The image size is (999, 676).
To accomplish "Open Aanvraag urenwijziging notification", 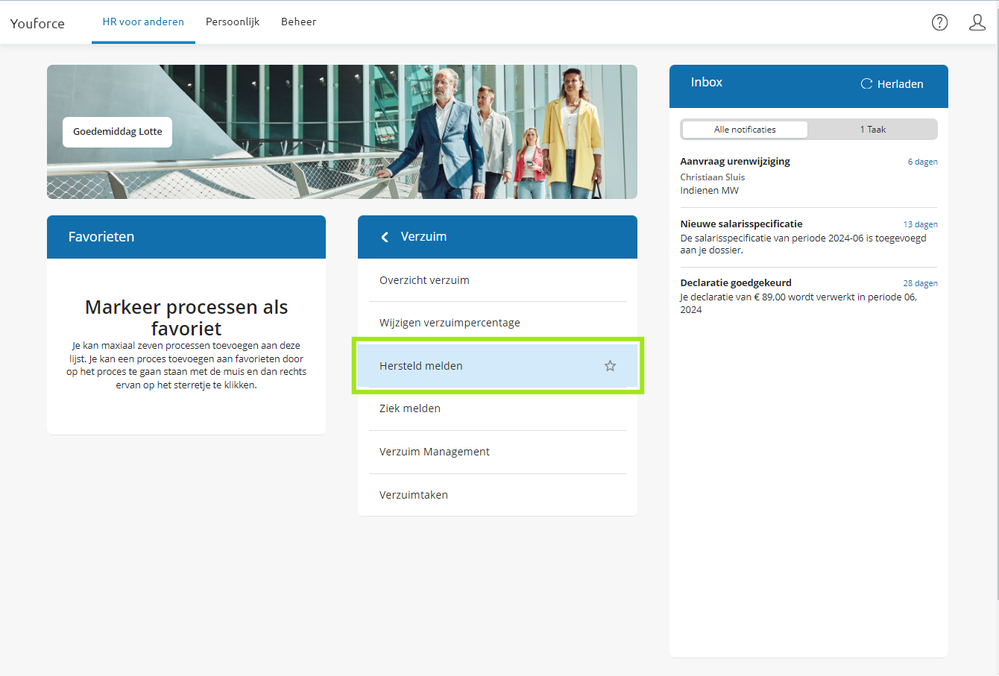I will click(809, 176).
